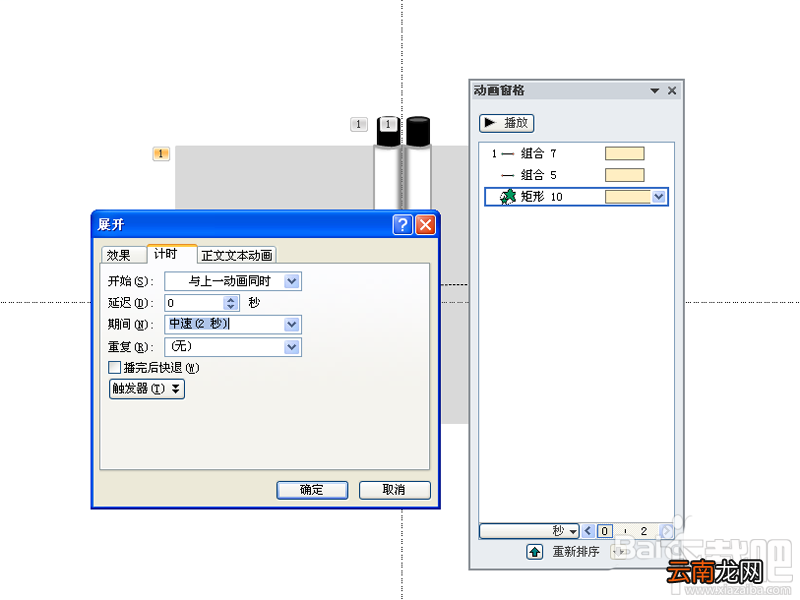Select the right black bottle cap shape
This screenshot has width=800, height=600.
click(418, 131)
